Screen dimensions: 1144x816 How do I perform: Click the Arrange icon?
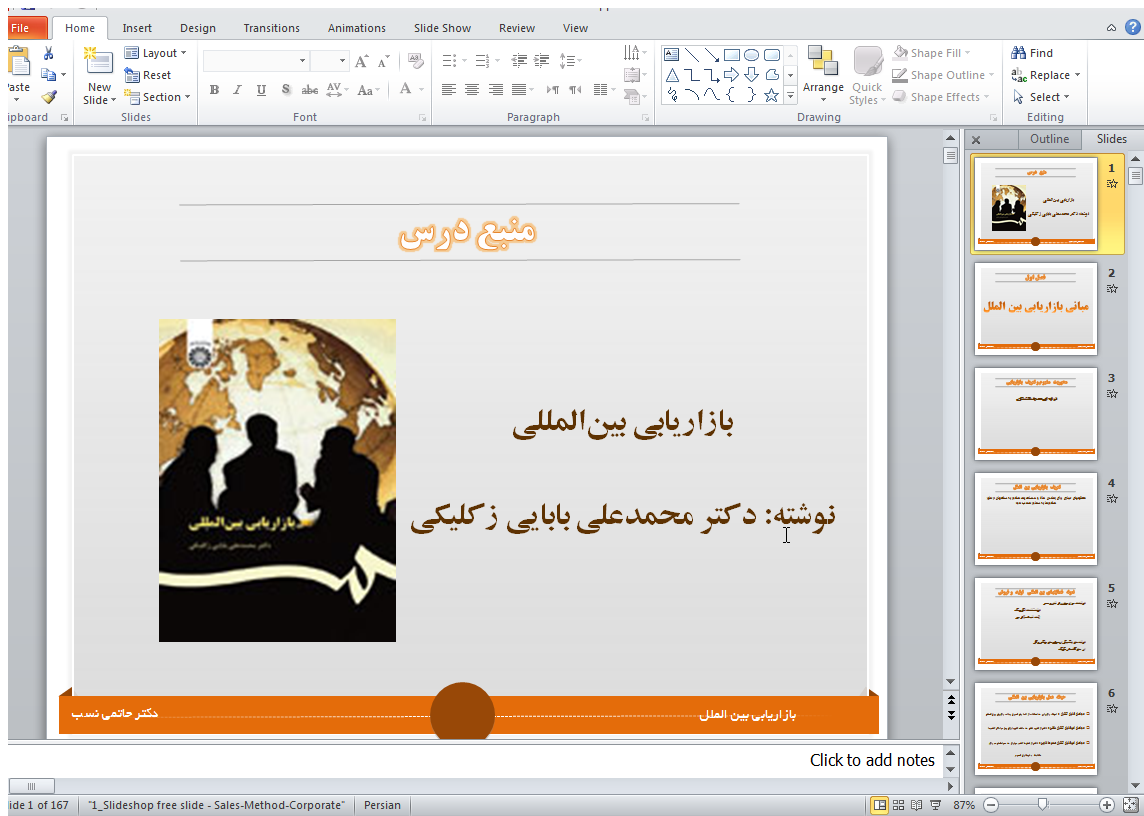point(823,61)
